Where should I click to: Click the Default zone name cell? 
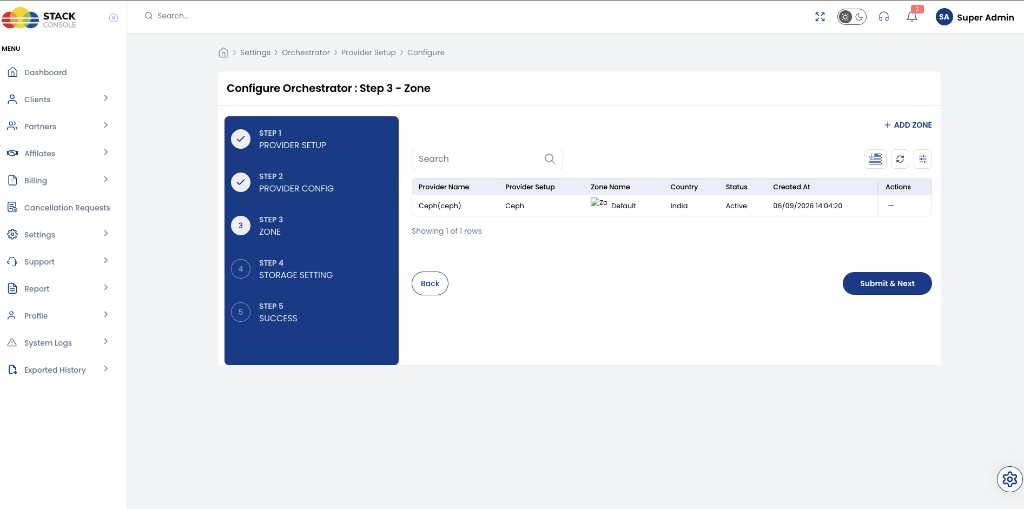[x=623, y=206]
